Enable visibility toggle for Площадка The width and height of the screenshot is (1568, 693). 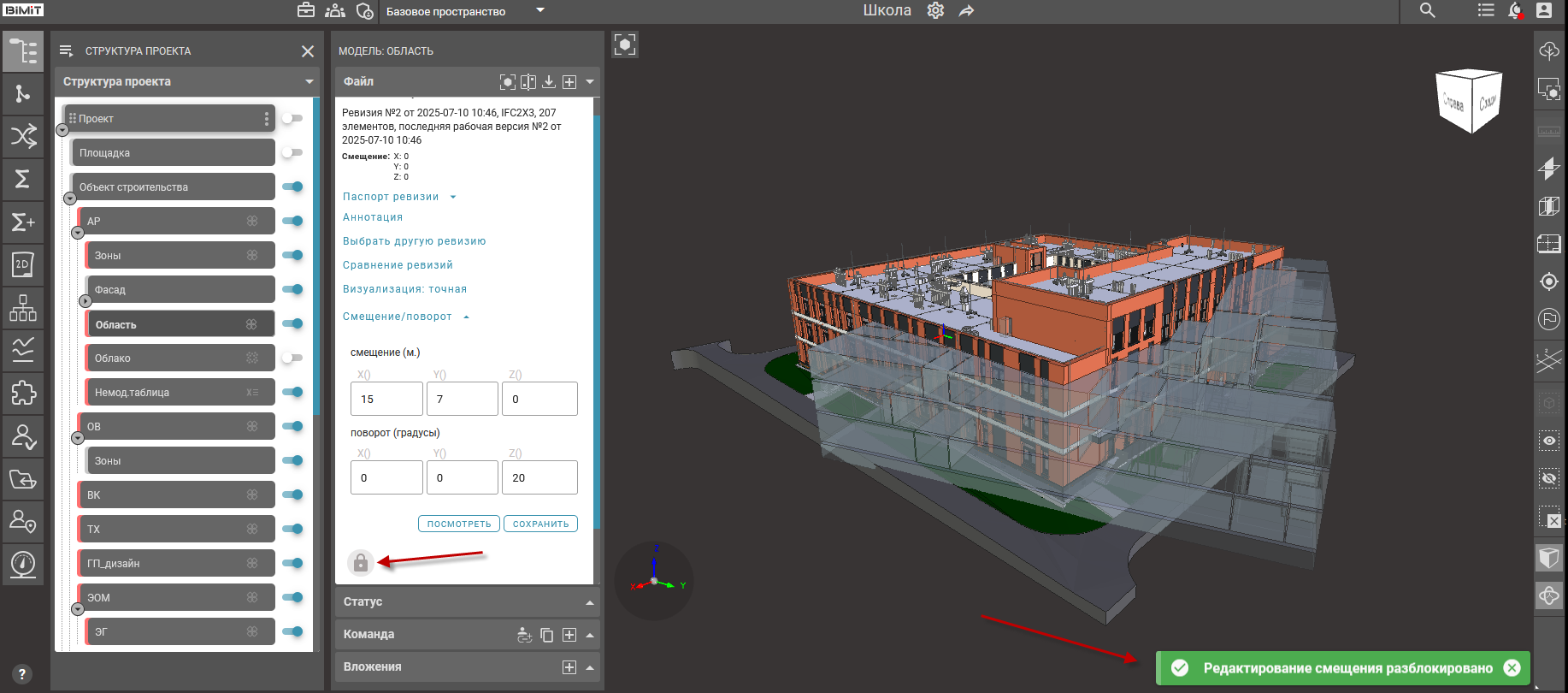[292, 153]
